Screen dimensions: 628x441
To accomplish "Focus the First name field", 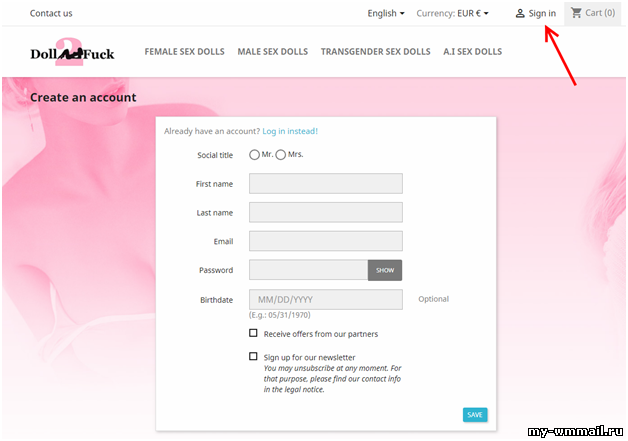I will [326, 183].
